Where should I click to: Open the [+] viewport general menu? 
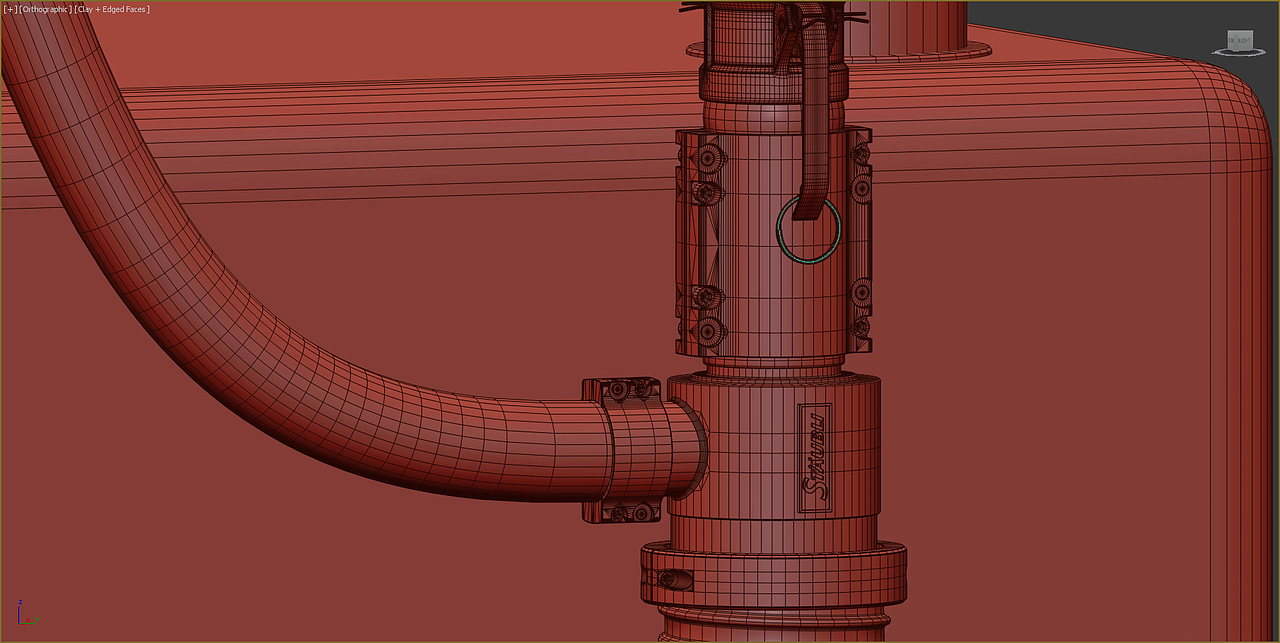(x=12, y=8)
